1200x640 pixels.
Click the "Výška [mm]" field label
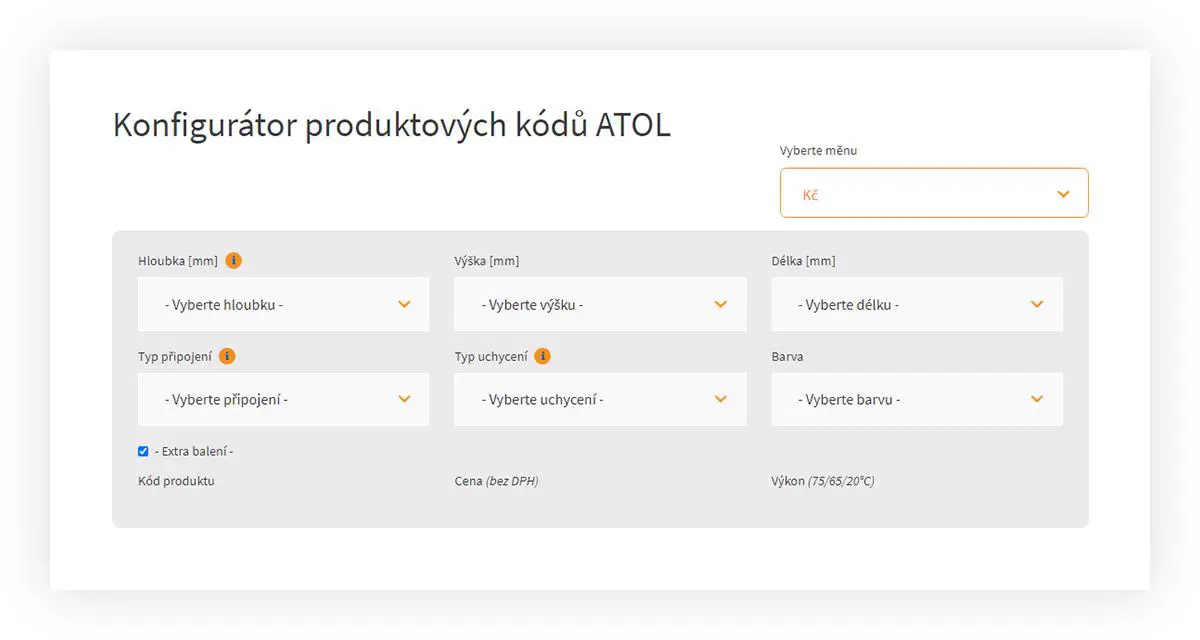(x=487, y=261)
